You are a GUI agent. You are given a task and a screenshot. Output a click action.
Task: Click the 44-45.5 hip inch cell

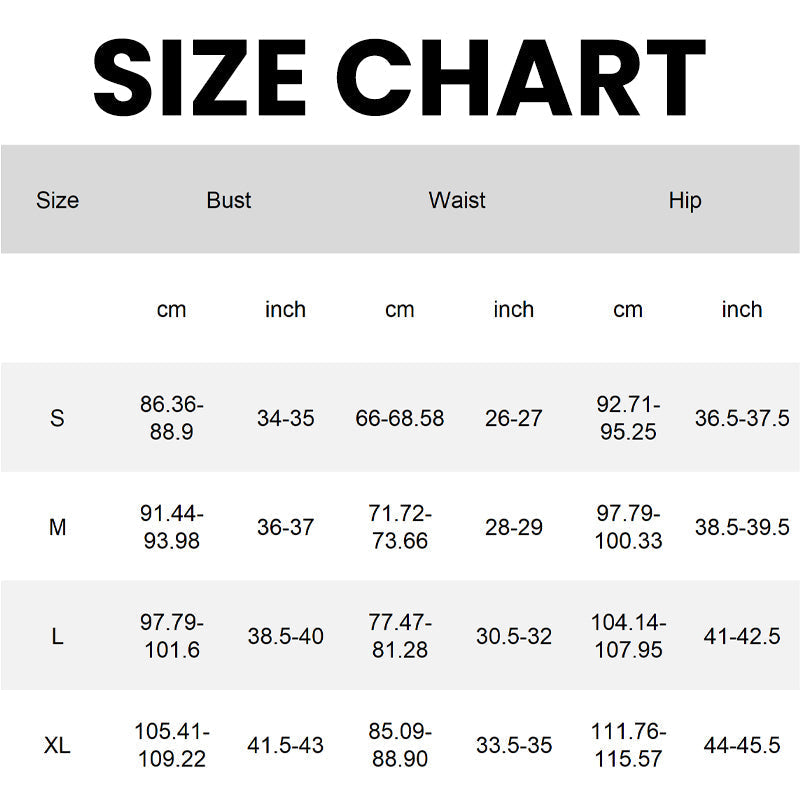click(x=742, y=745)
